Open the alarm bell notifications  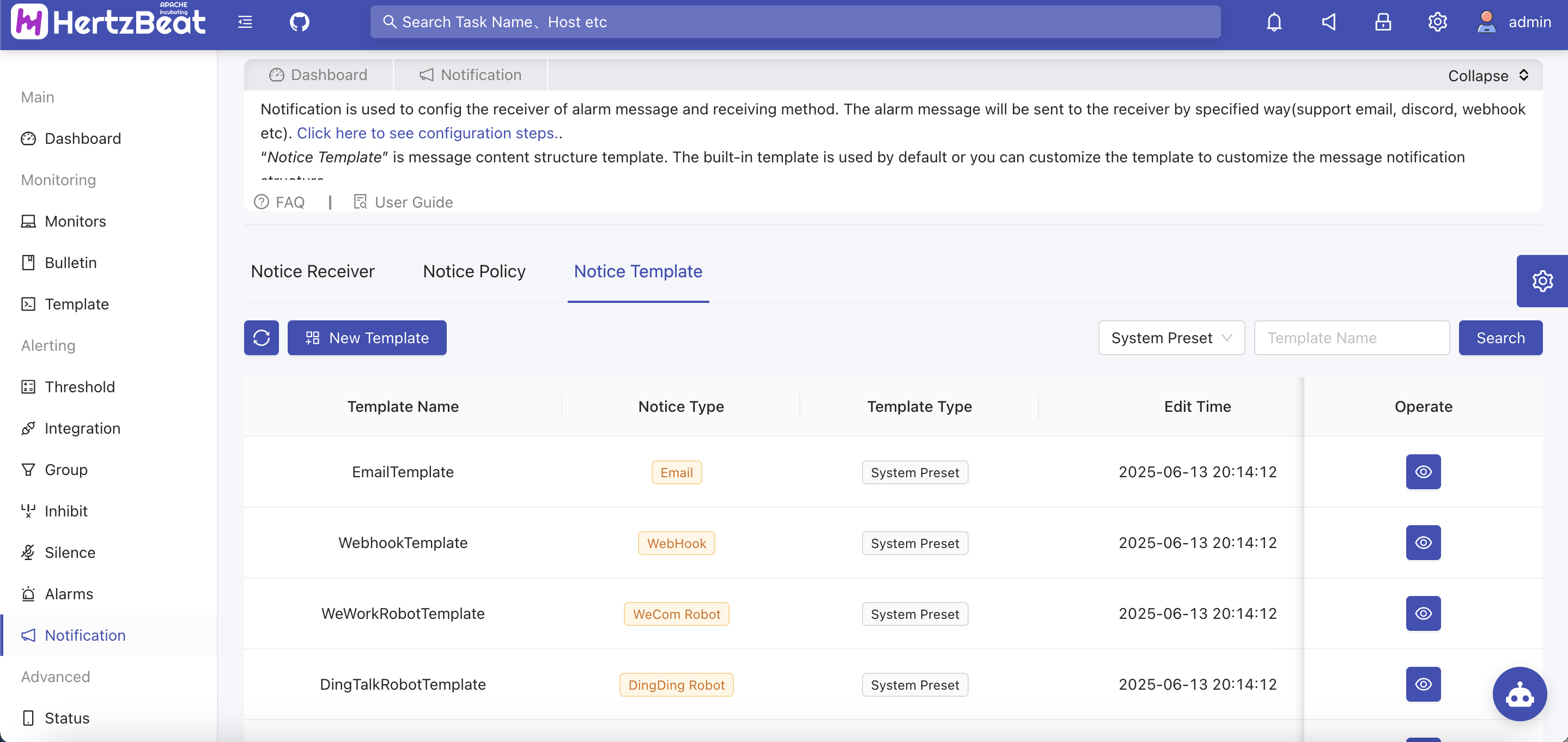(1274, 22)
